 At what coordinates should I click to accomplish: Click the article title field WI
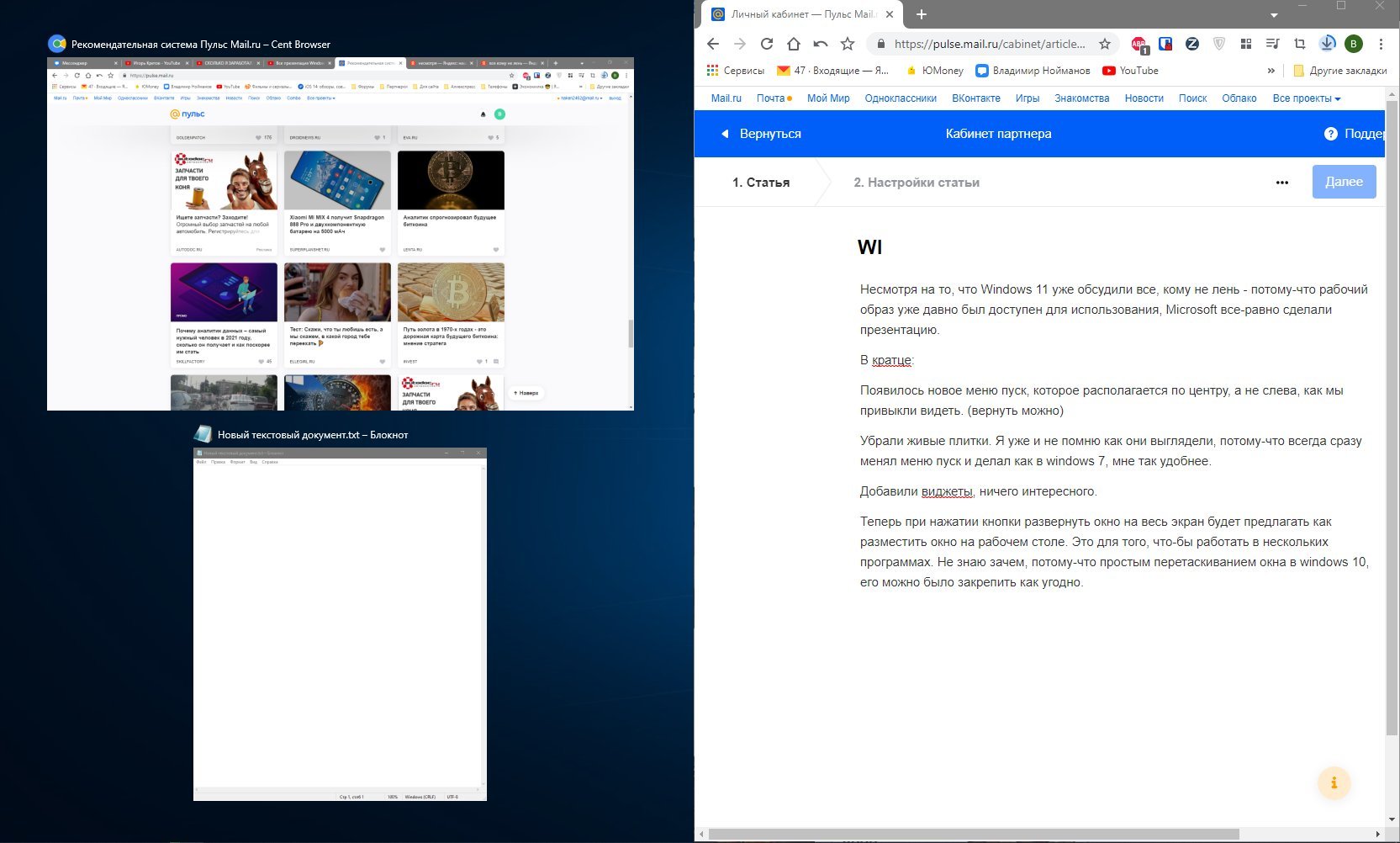(870, 247)
